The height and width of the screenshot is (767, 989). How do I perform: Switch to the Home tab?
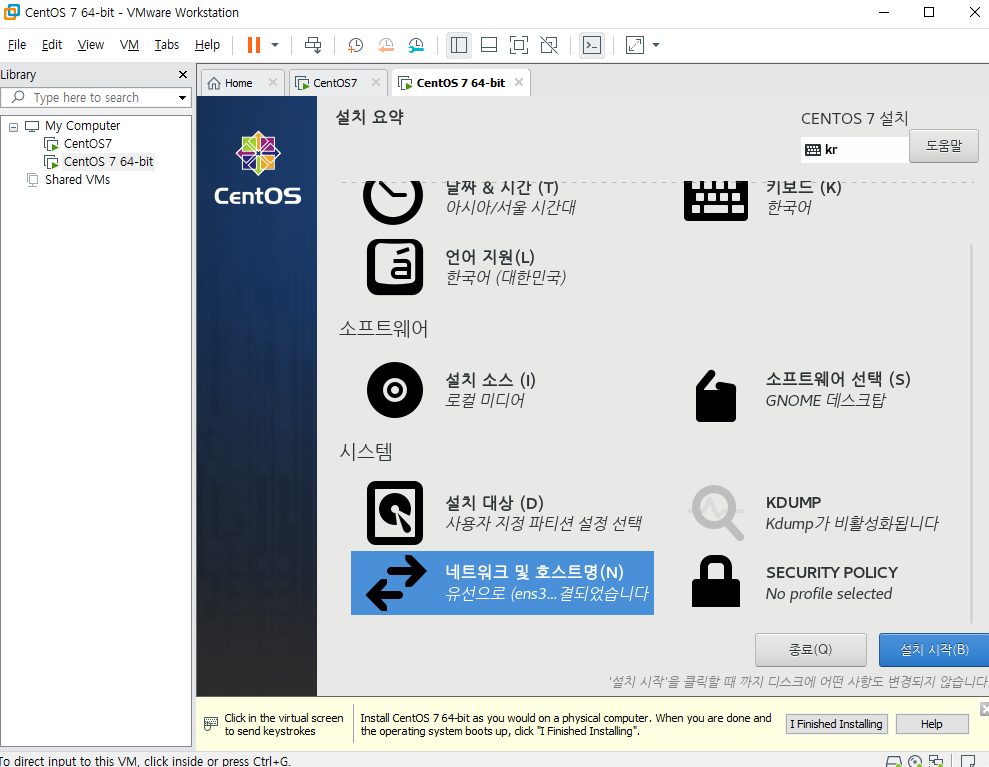238,83
